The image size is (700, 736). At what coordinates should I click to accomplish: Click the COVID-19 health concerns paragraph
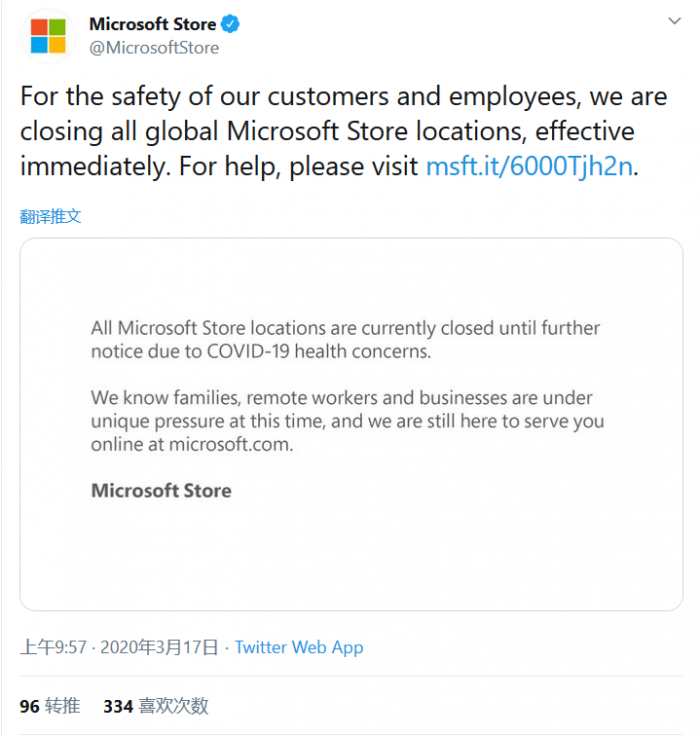345,340
